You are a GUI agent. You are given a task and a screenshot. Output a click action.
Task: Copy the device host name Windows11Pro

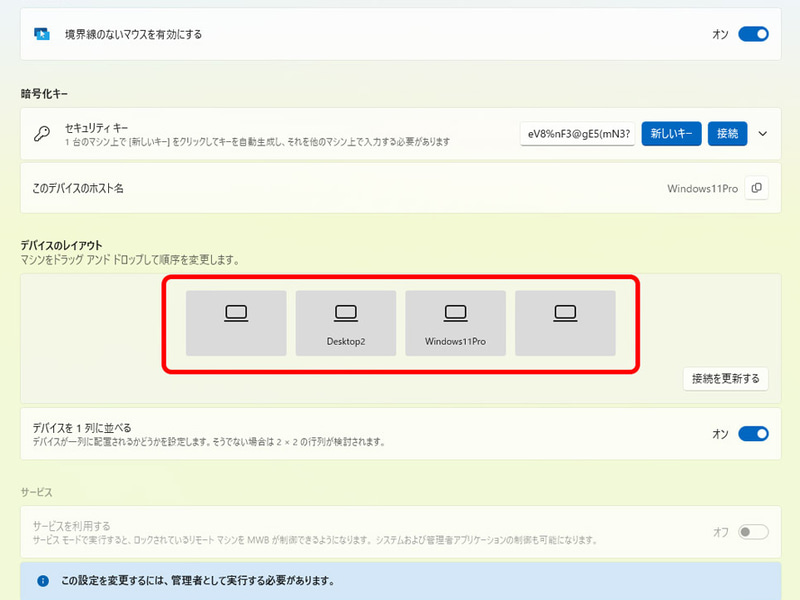(x=756, y=188)
